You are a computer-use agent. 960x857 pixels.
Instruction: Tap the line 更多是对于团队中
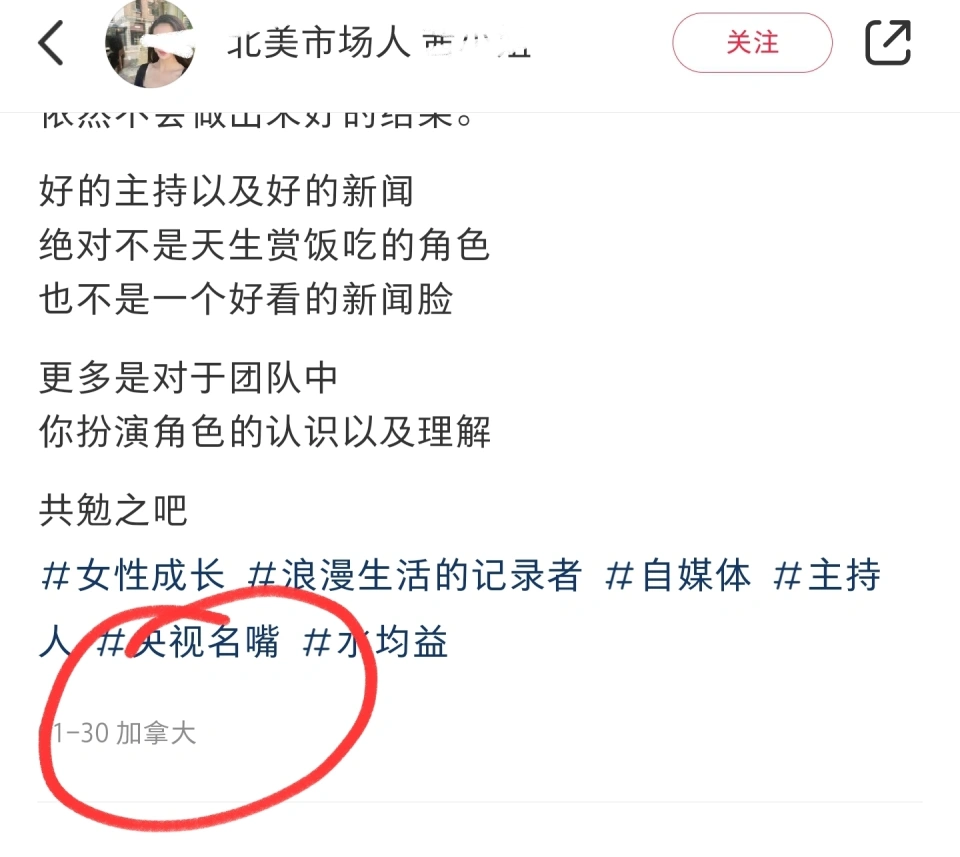click(189, 377)
